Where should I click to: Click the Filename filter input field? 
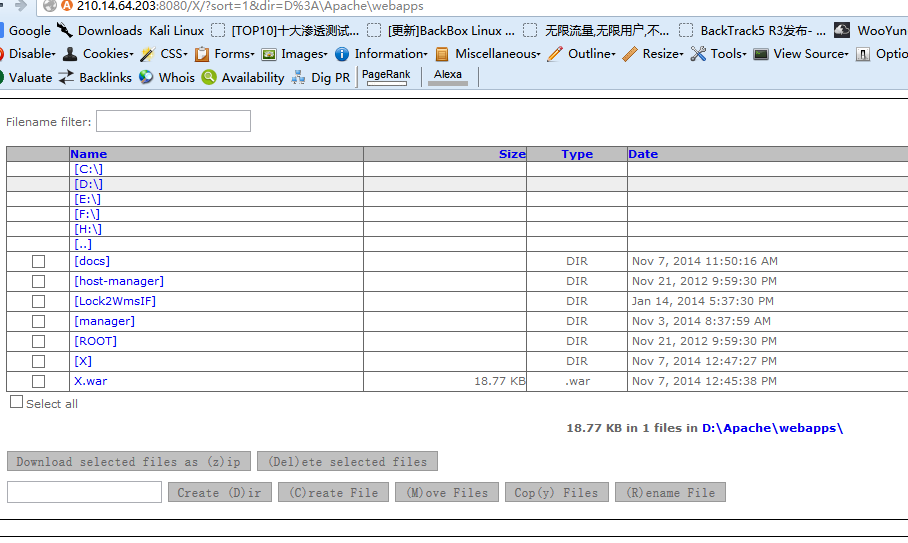(173, 121)
